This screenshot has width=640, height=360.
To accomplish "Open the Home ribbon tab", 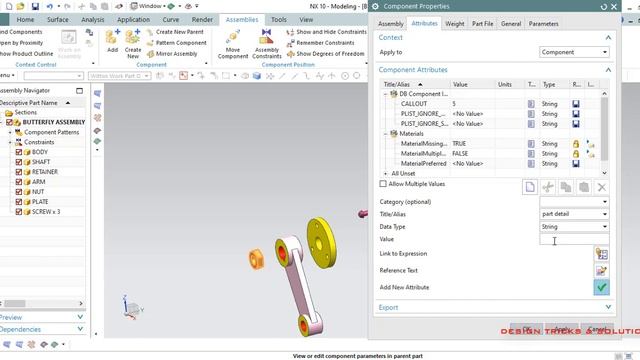I will click(x=25, y=20).
